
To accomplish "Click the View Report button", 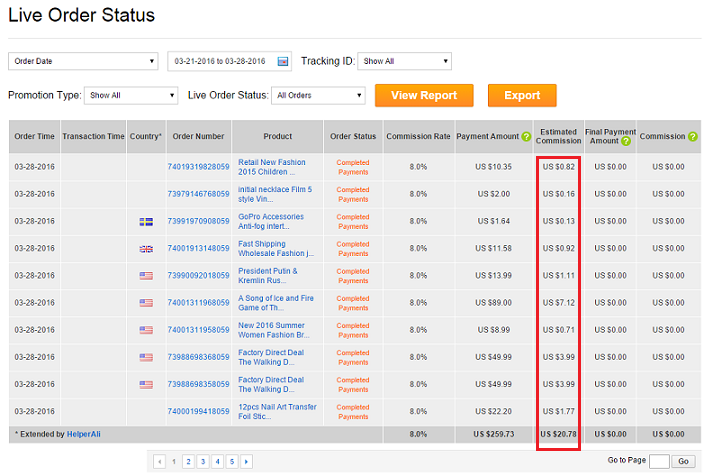I will pyautogui.click(x=424, y=95).
